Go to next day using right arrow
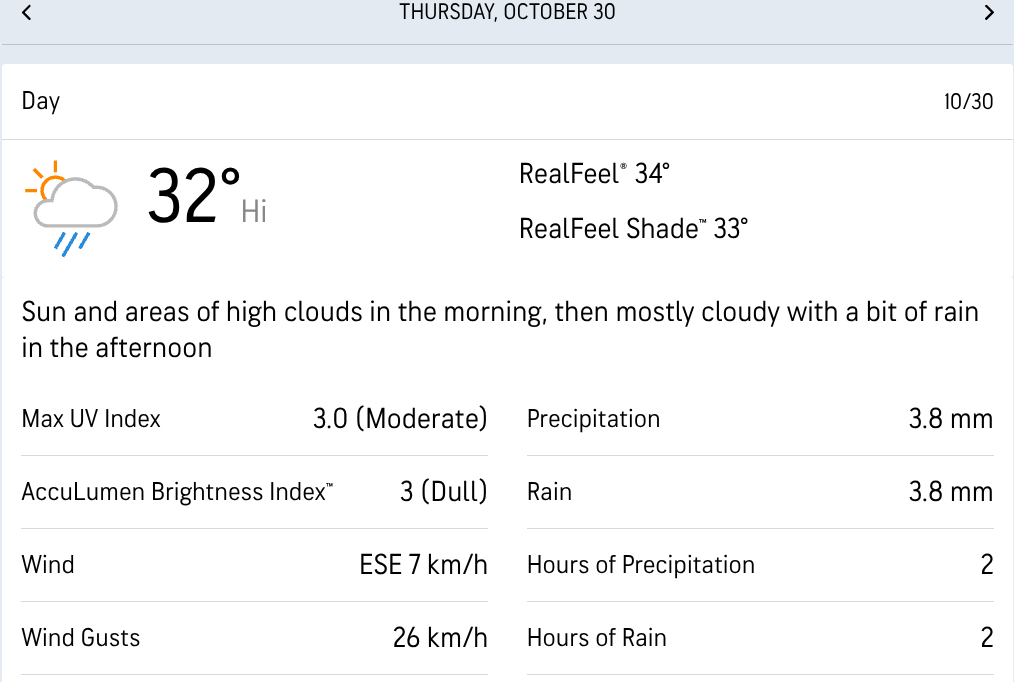The height and width of the screenshot is (682, 1014). pyautogui.click(x=989, y=13)
